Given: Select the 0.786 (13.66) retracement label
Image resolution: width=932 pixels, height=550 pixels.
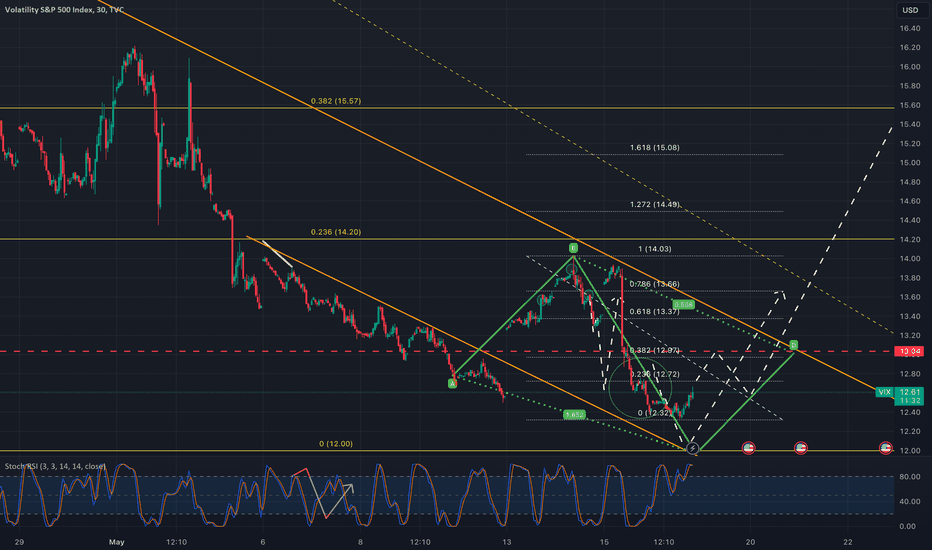Looking at the screenshot, I should [654, 284].
